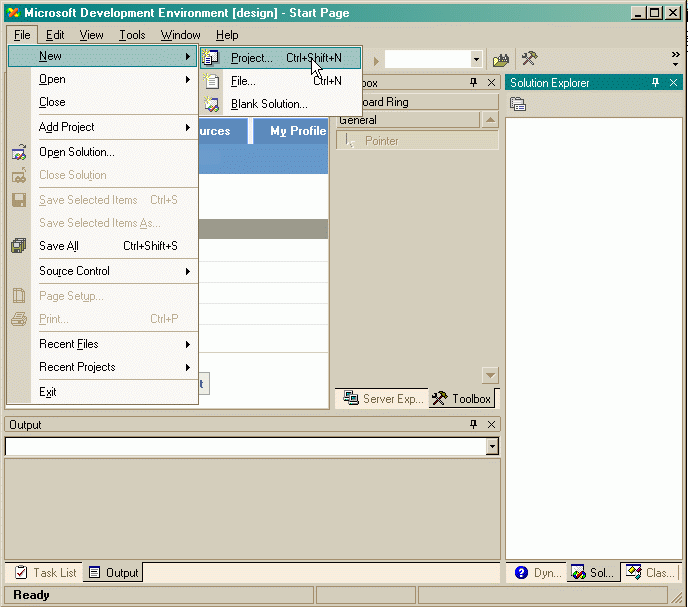Open the Window menu

[180, 35]
